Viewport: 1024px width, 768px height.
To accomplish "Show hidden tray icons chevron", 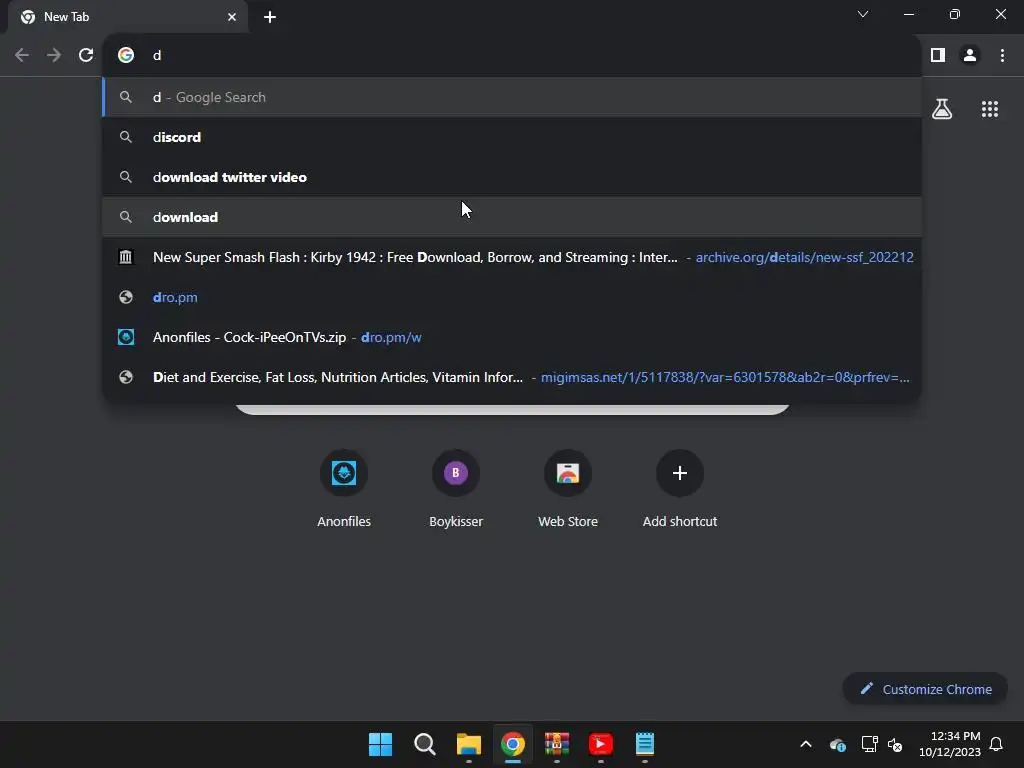I will click(806, 744).
